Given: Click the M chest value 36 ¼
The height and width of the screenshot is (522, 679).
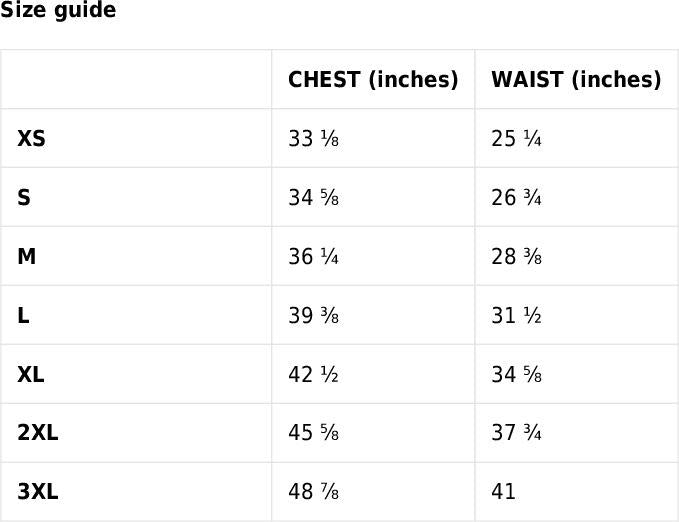Looking at the screenshot, I should (x=313, y=257).
